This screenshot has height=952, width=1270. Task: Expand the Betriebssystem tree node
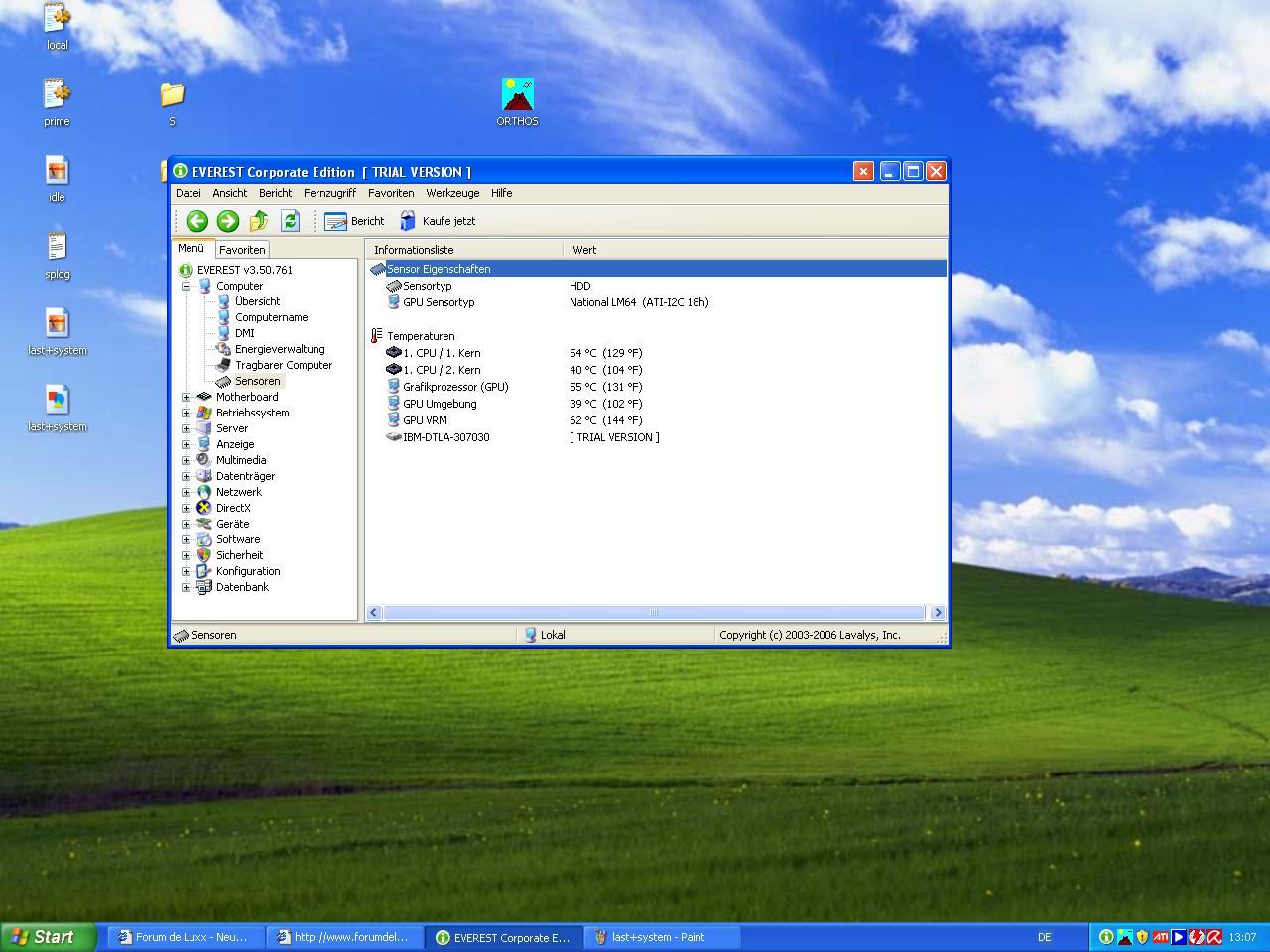186,413
